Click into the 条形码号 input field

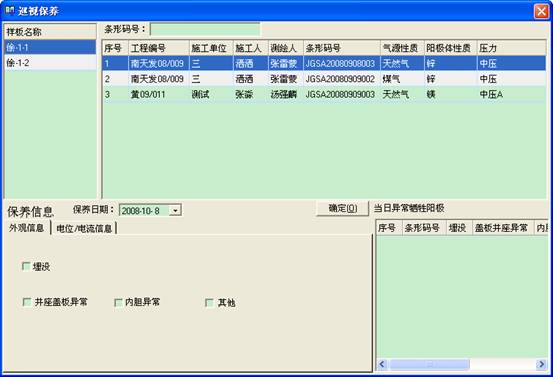205,29
